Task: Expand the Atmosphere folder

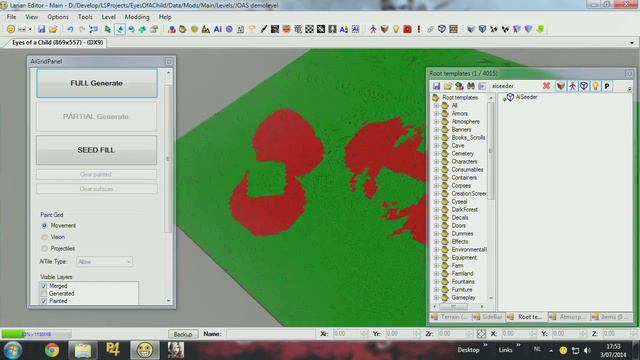Action: click(x=436, y=122)
